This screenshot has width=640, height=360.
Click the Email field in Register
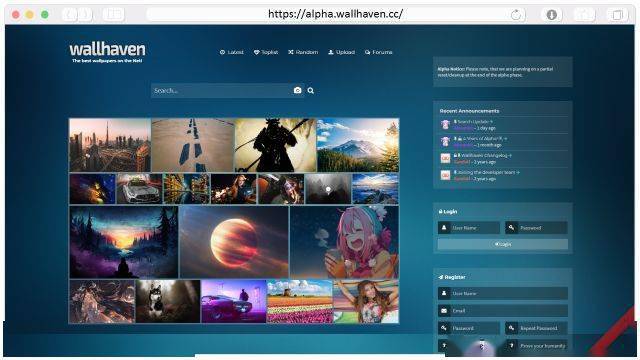pos(503,311)
